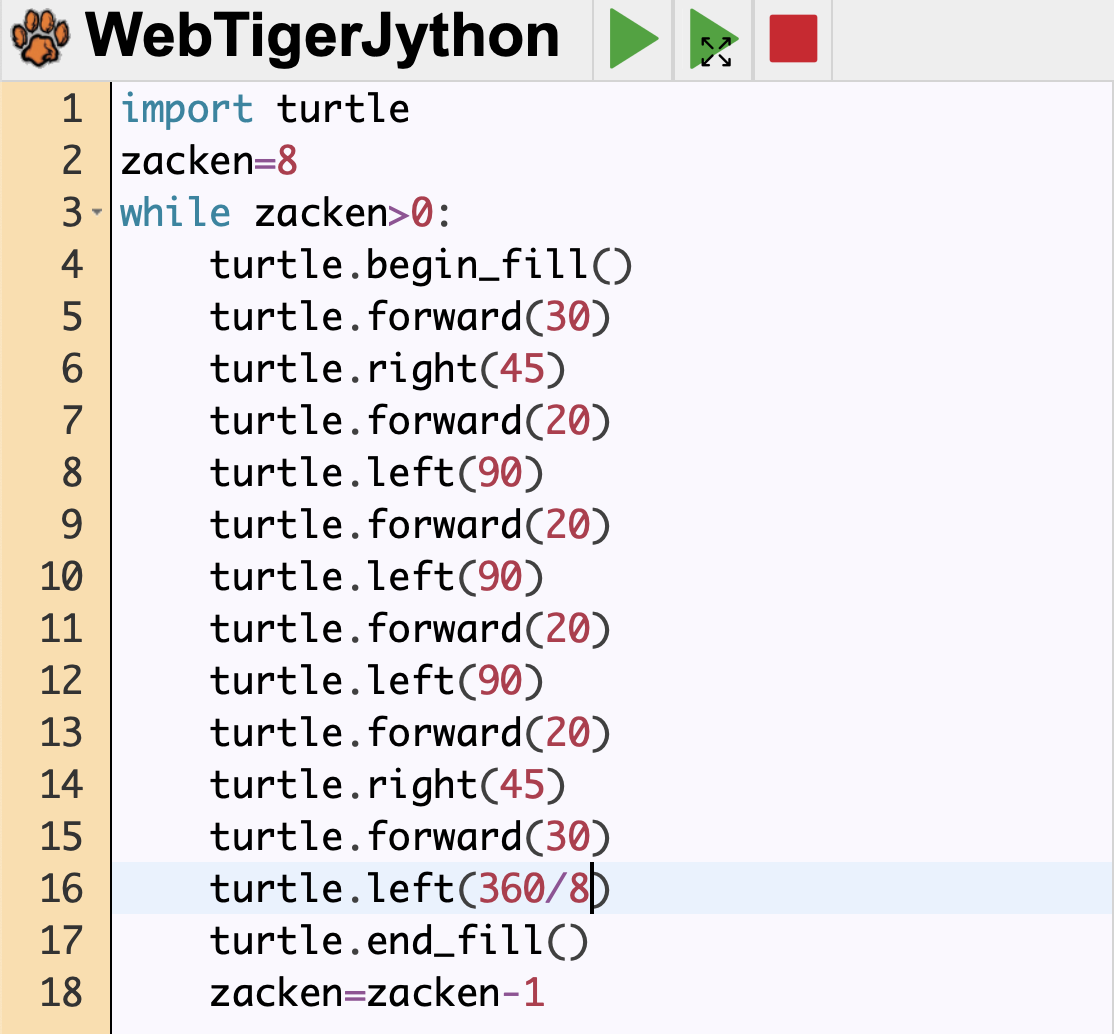Place cursor in 'import turtle' line
This screenshot has width=1114, height=1034.
tap(265, 108)
